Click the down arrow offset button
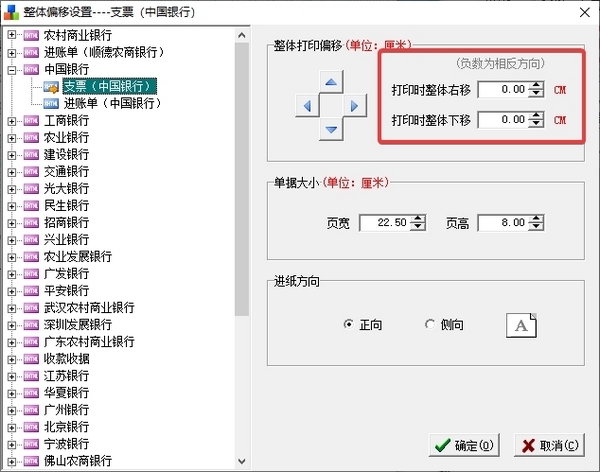This screenshot has width=600, height=472. pos(331,129)
